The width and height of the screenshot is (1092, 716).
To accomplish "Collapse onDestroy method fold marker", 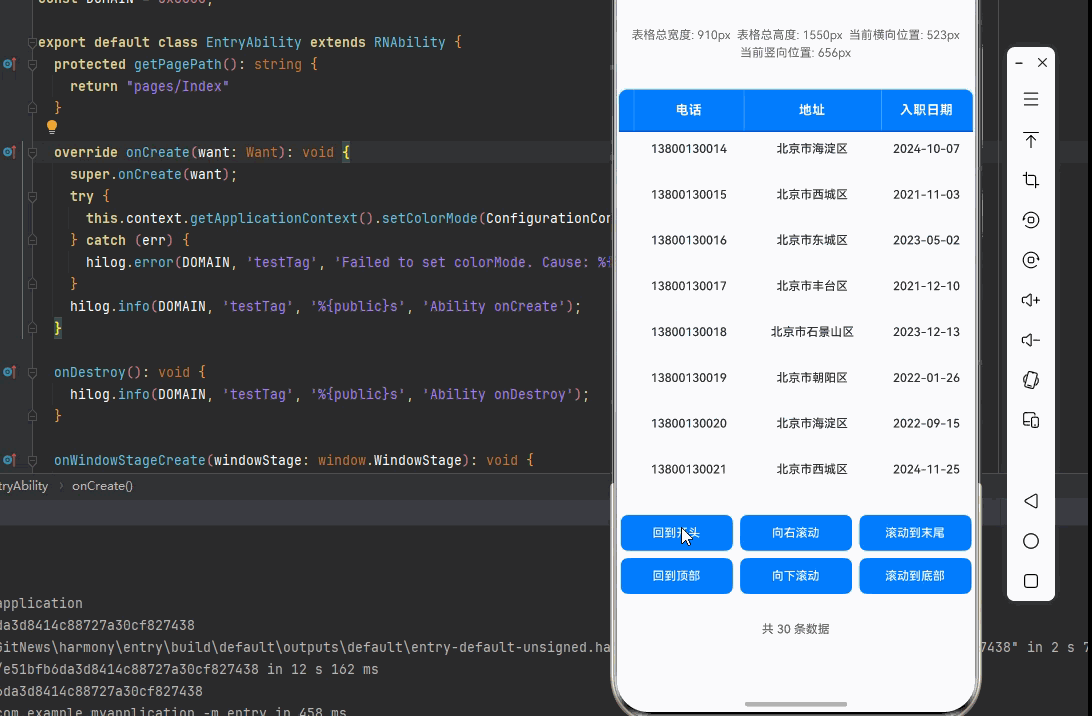I will click(32, 372).
